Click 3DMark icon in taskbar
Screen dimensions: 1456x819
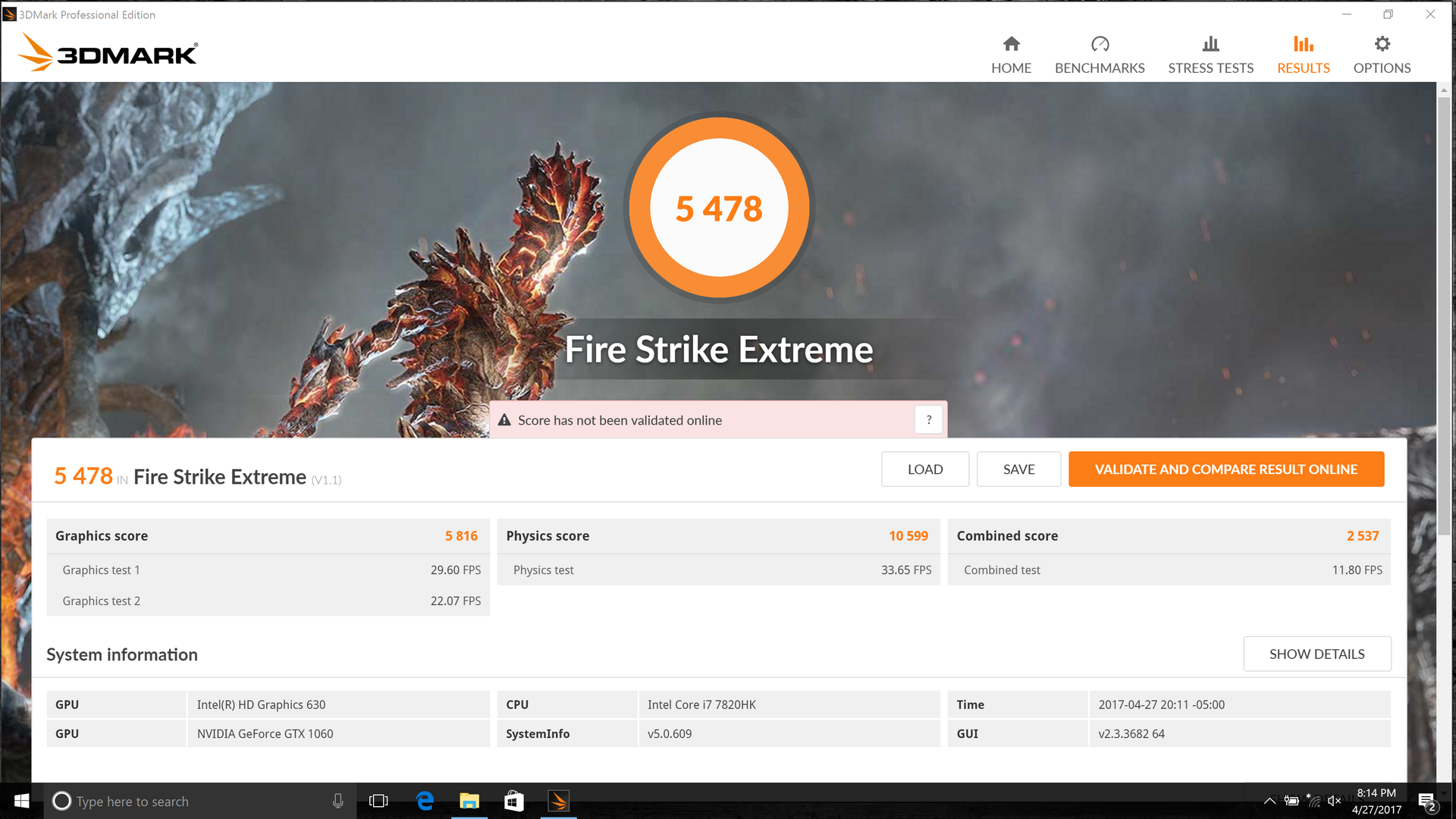pos(559,801)
